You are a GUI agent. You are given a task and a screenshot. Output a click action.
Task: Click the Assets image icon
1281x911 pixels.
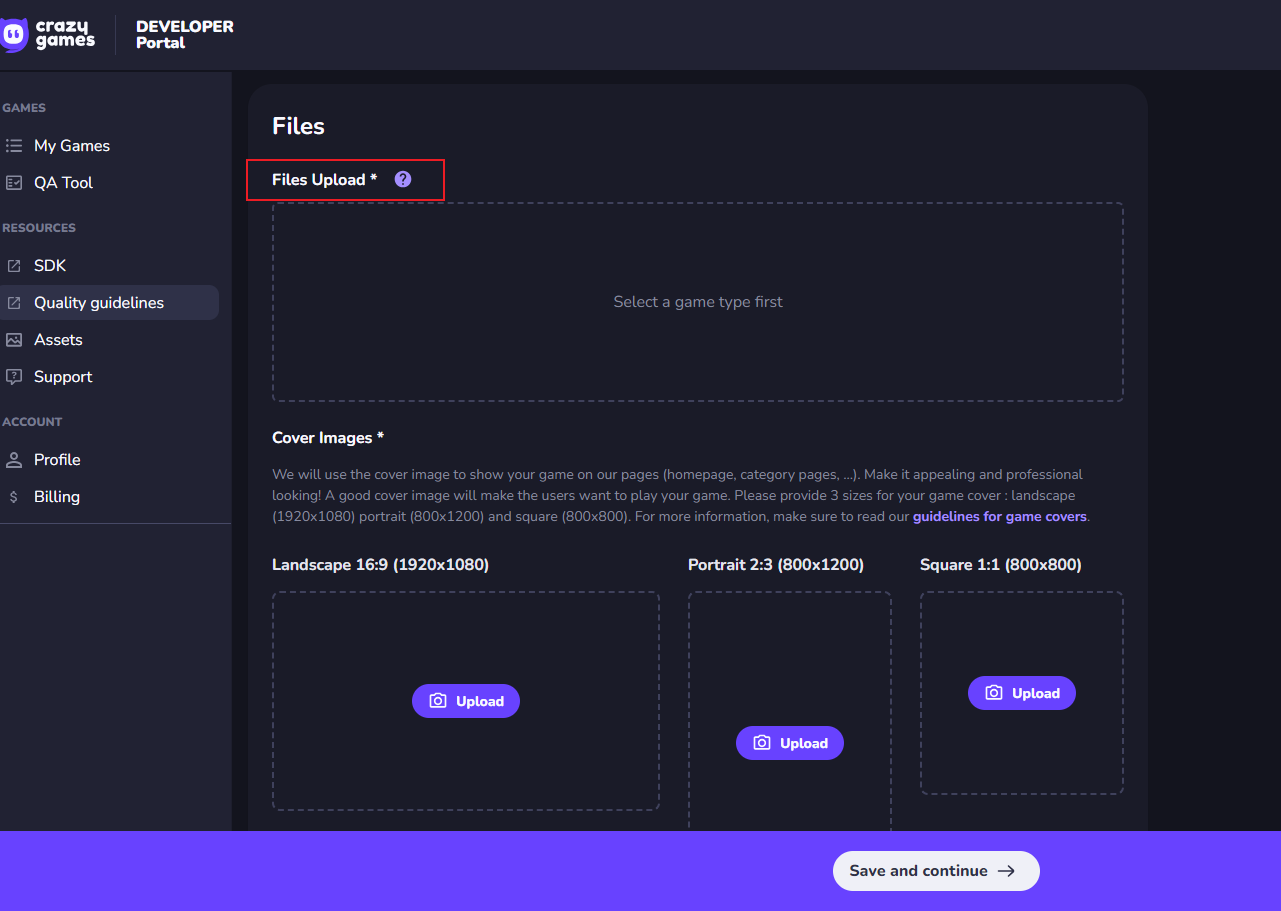[14, 340]
